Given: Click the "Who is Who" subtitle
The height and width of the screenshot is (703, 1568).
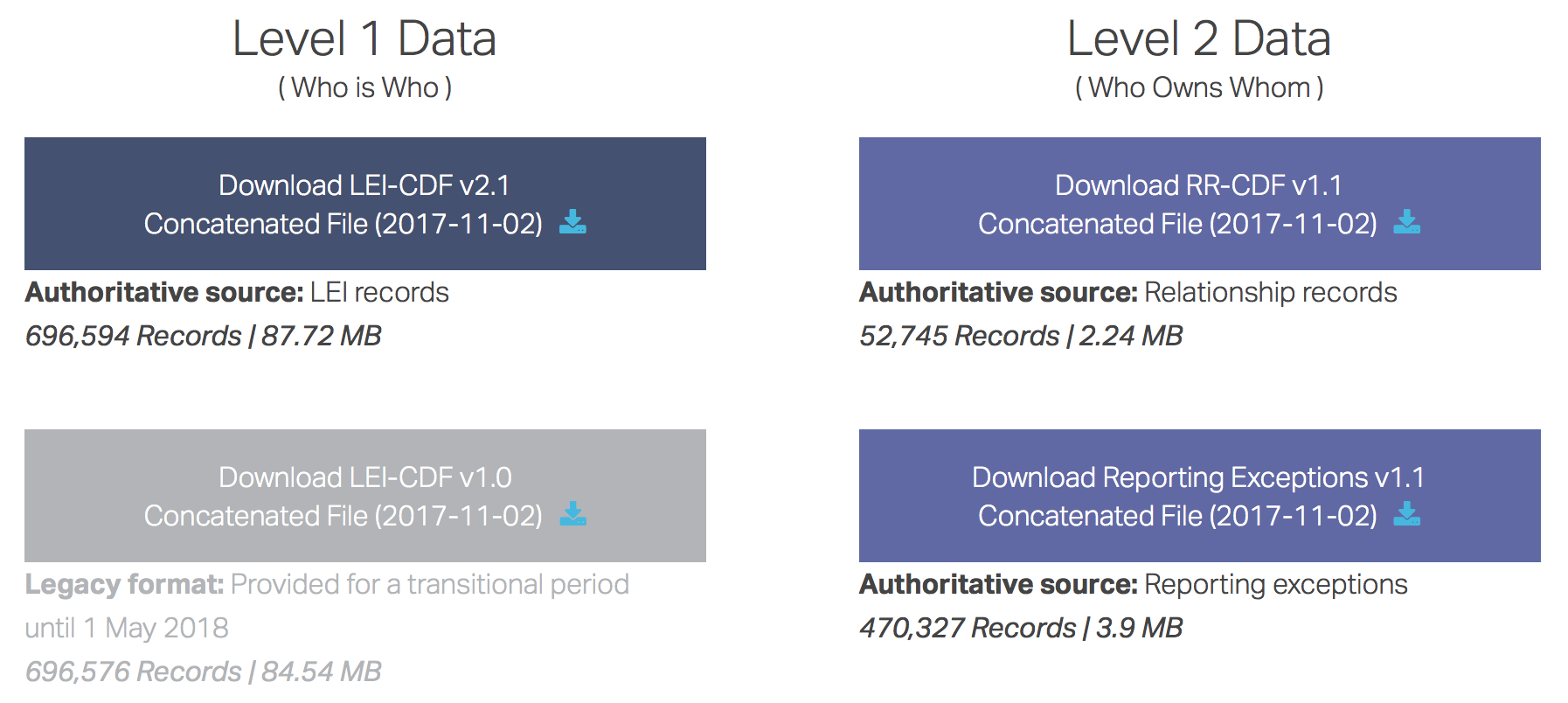Looking at the screenshot, I should pos(364,87).
